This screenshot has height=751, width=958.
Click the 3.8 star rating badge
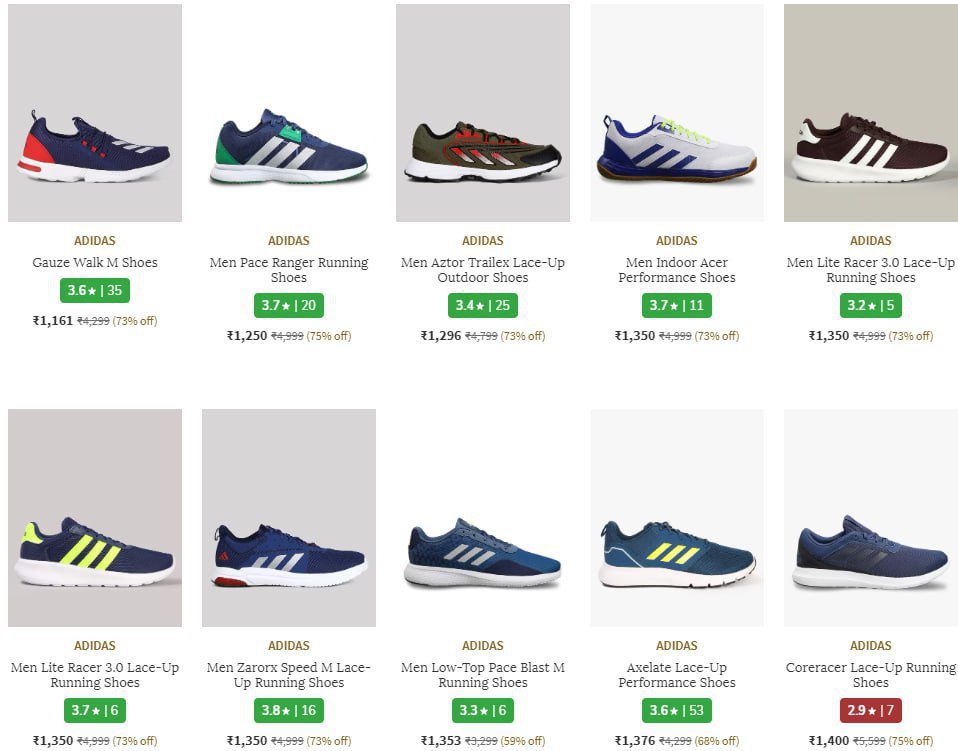click(289, 711)
